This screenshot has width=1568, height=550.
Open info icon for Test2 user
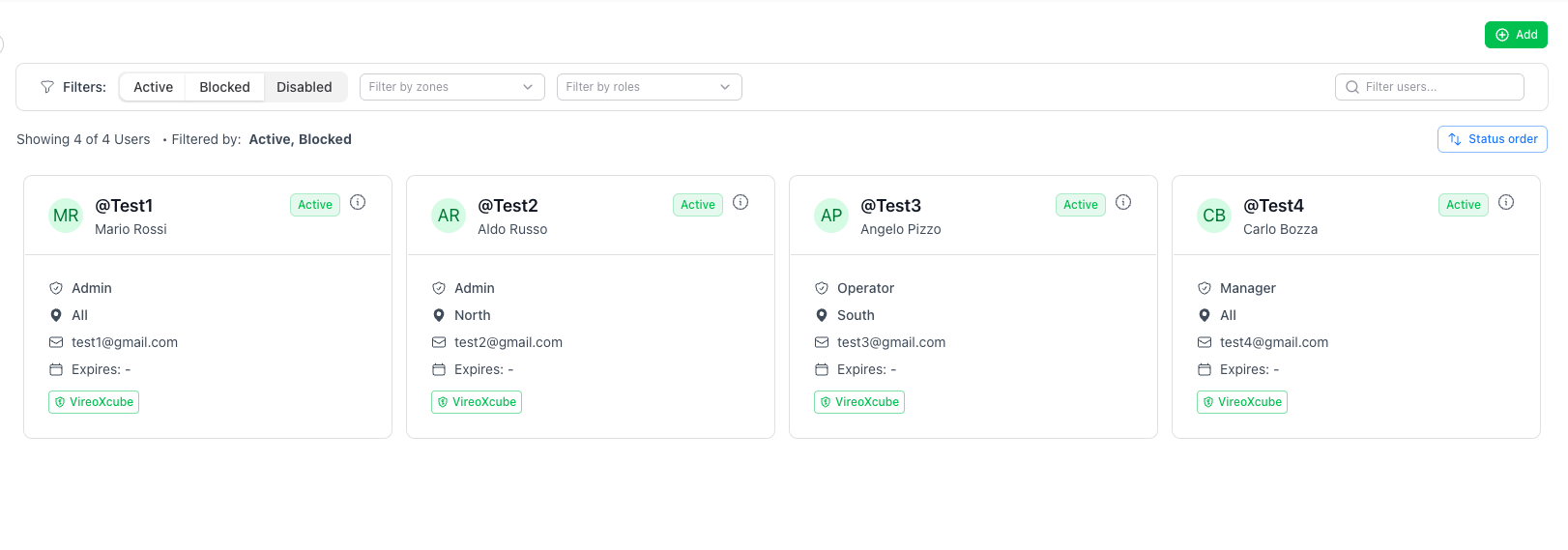(x=740, y=202)
